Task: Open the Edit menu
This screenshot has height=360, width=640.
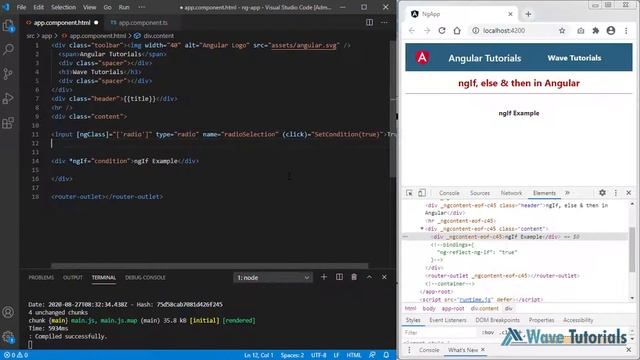Action: pos(38,7)
